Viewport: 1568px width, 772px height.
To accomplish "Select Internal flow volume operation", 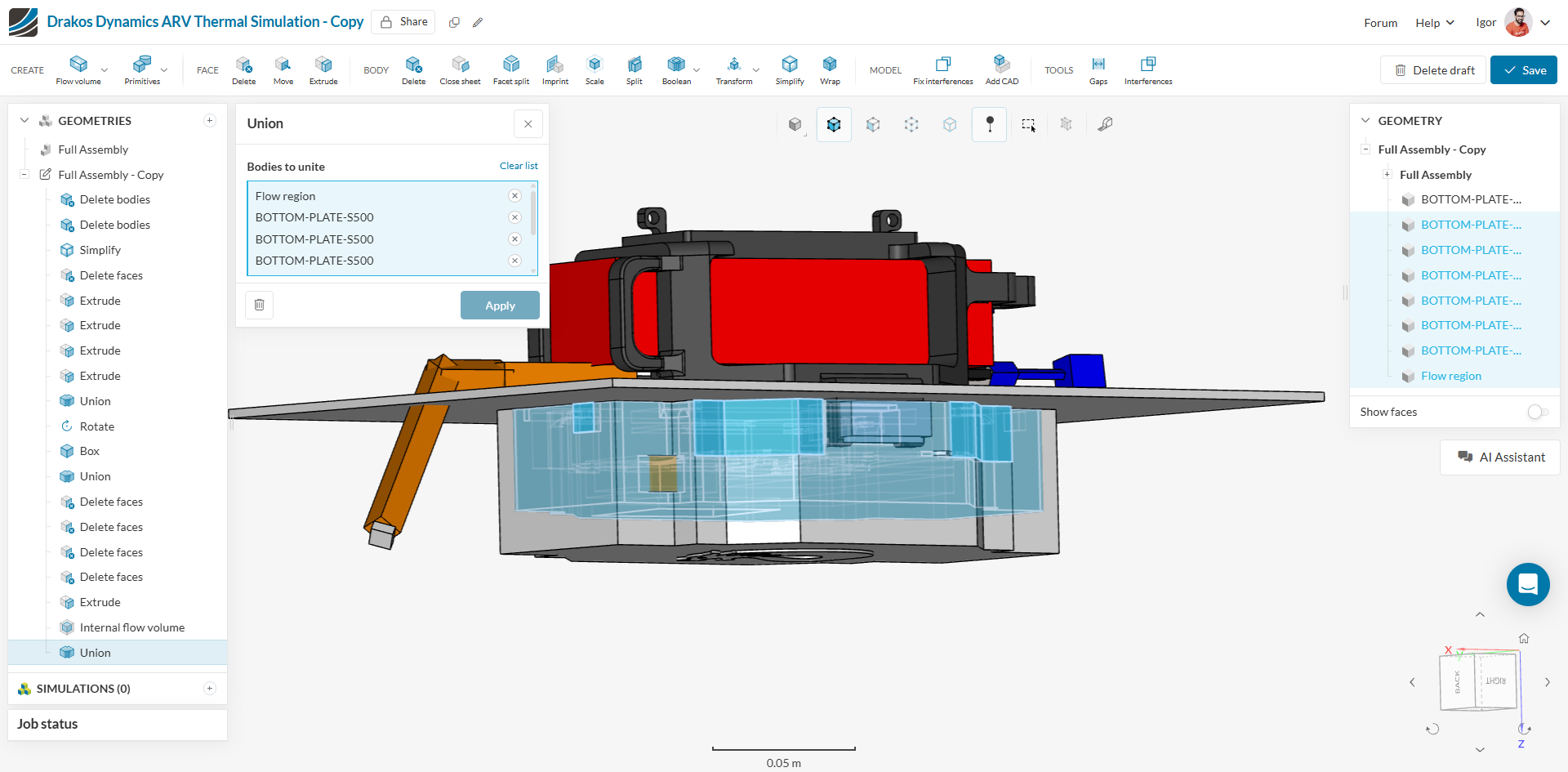I will [131, 627].
